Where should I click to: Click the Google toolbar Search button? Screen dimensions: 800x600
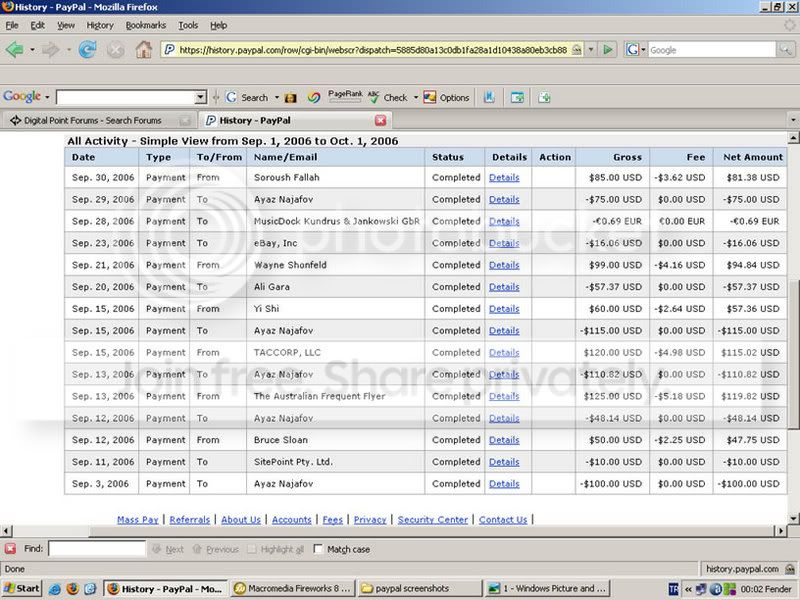247,97
